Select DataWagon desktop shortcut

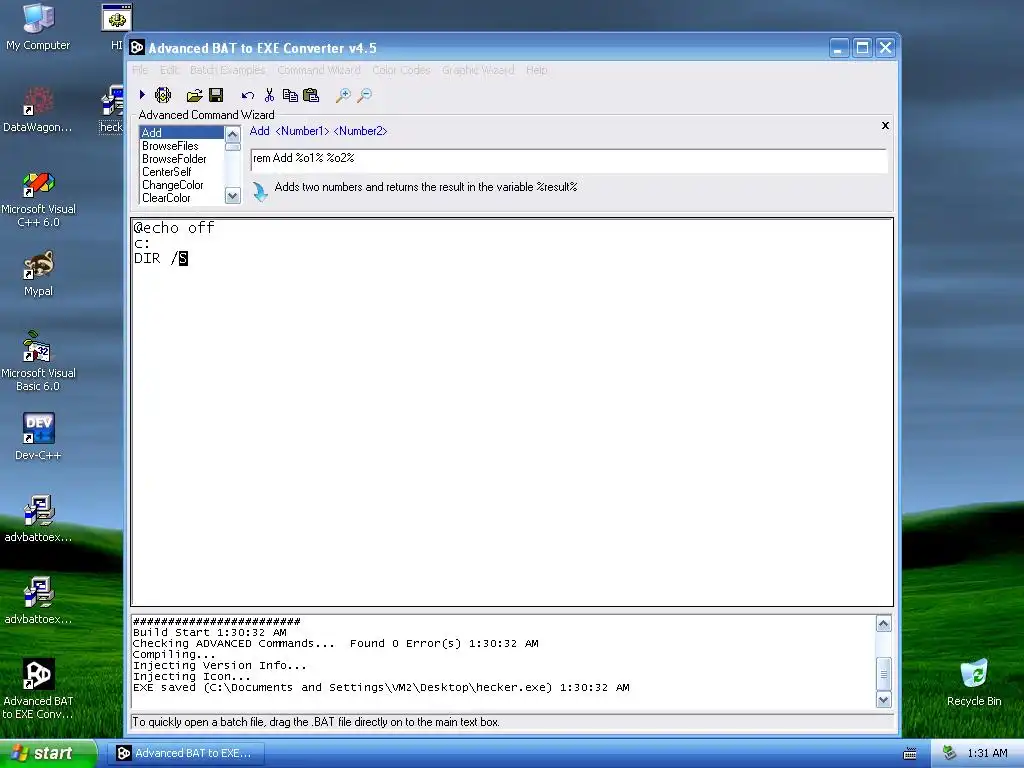point(38,110)
